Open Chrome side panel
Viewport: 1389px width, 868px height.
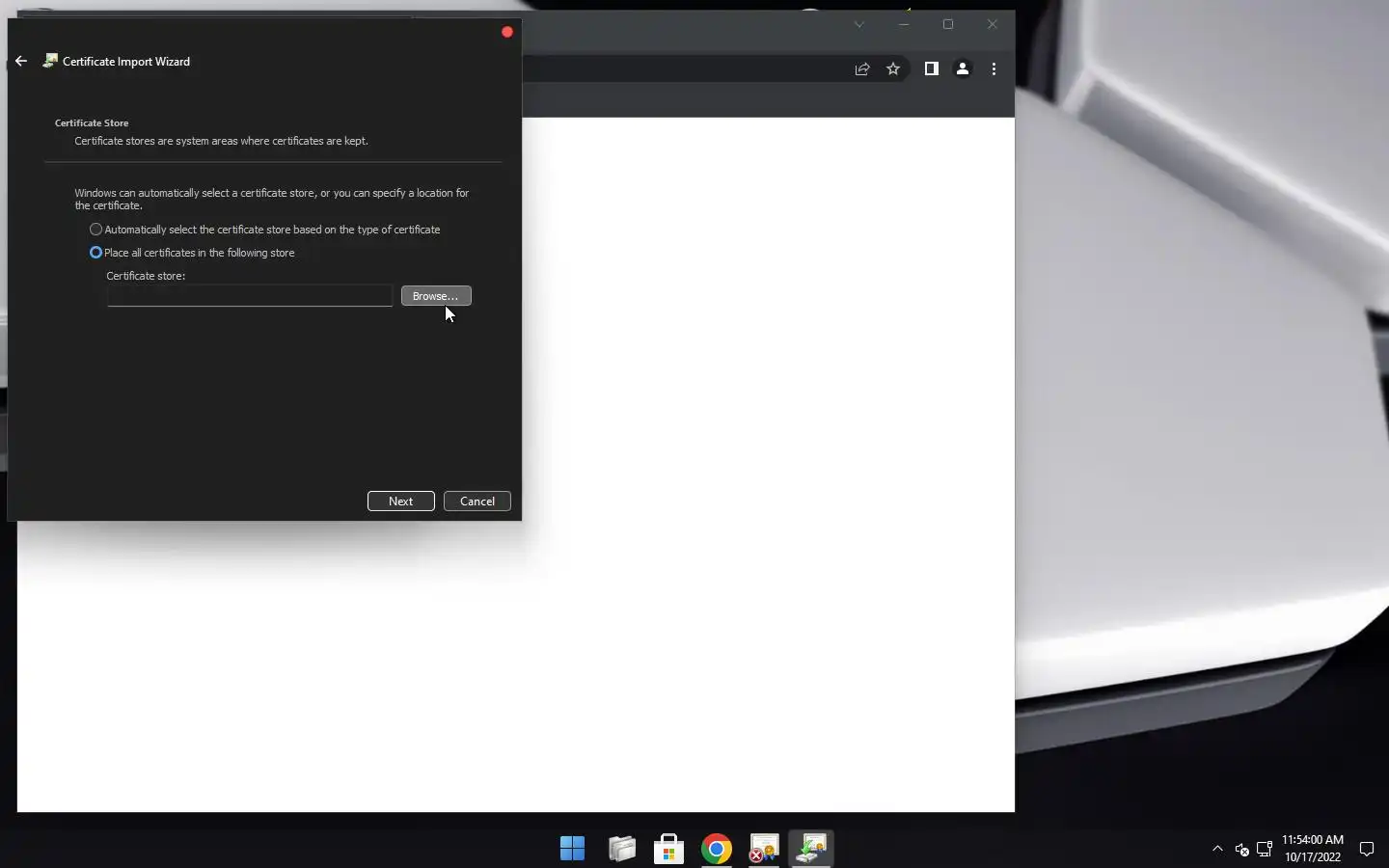[x=932, y=68]
